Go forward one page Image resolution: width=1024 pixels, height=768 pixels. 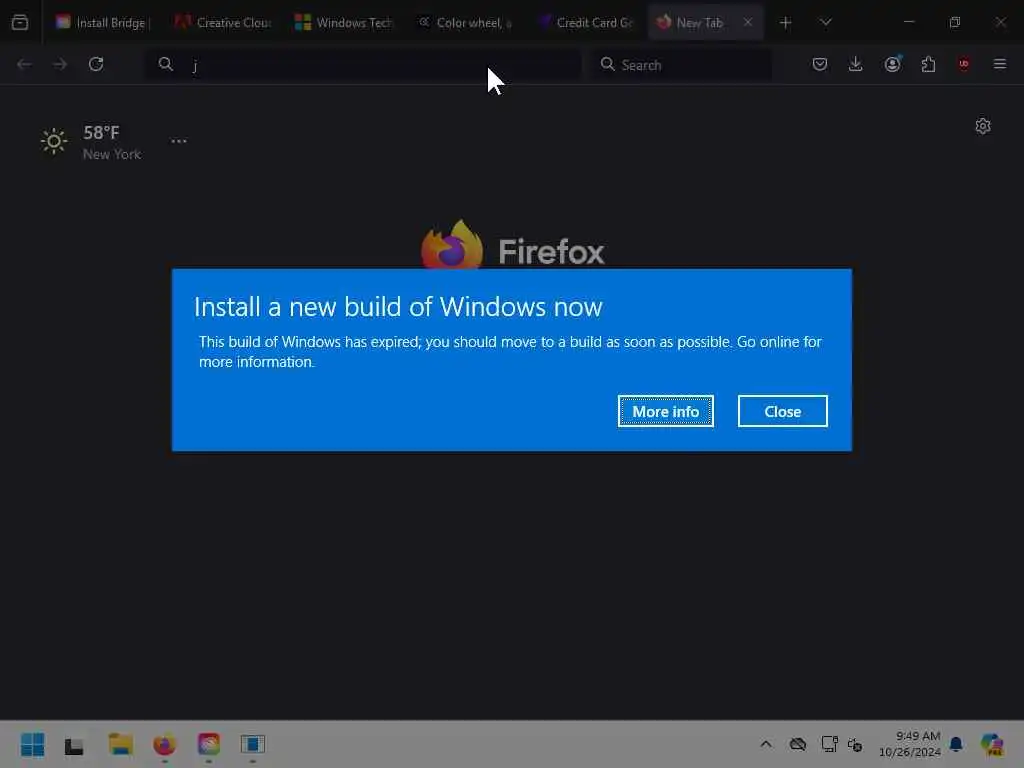click(59, 64)
